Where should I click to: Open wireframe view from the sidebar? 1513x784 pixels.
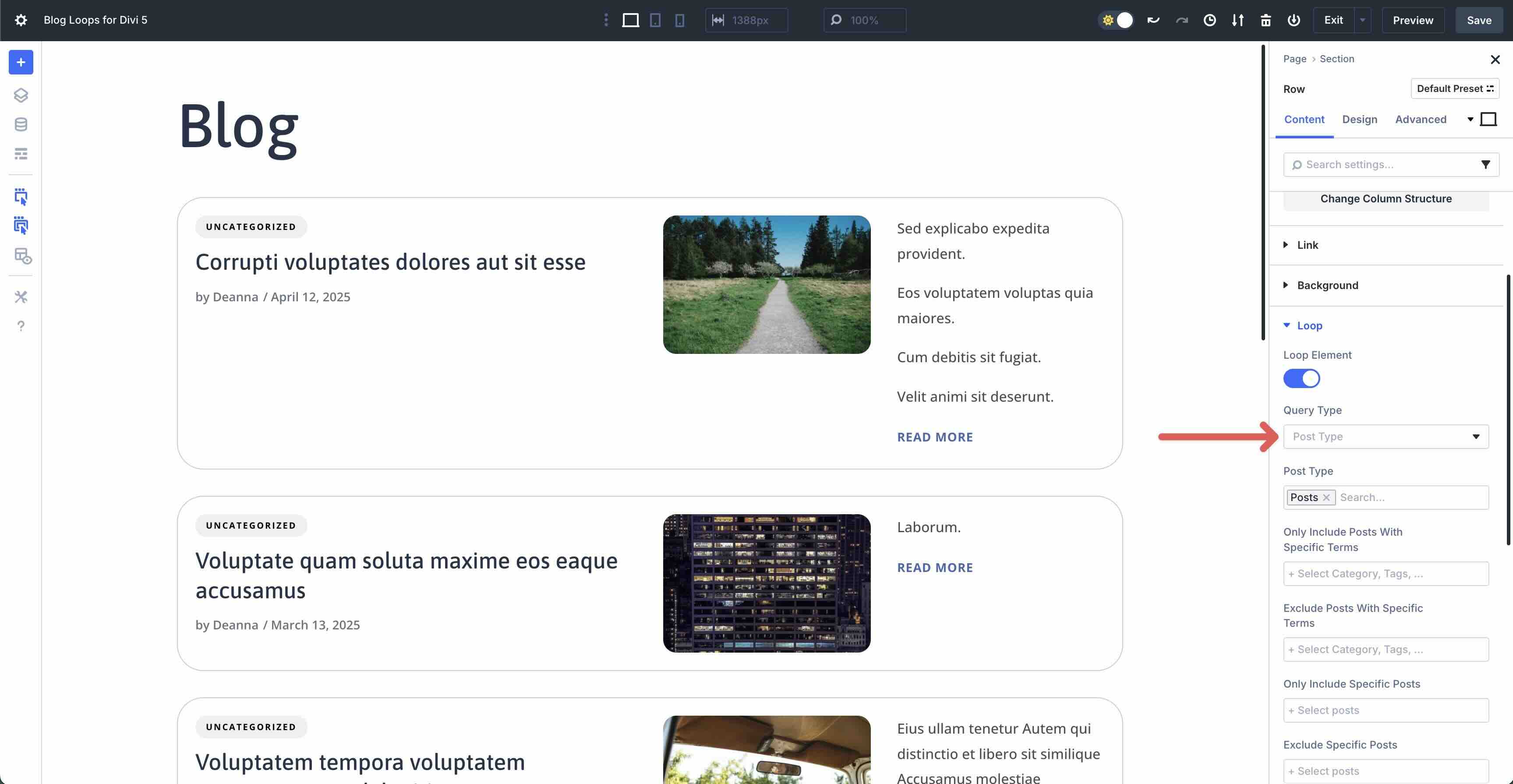point(21,153)
